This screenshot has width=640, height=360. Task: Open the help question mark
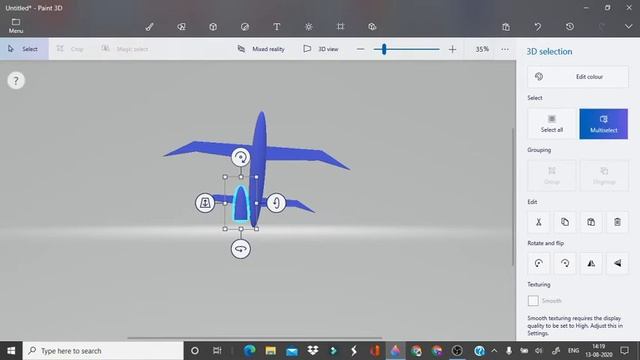click(16, 80)
